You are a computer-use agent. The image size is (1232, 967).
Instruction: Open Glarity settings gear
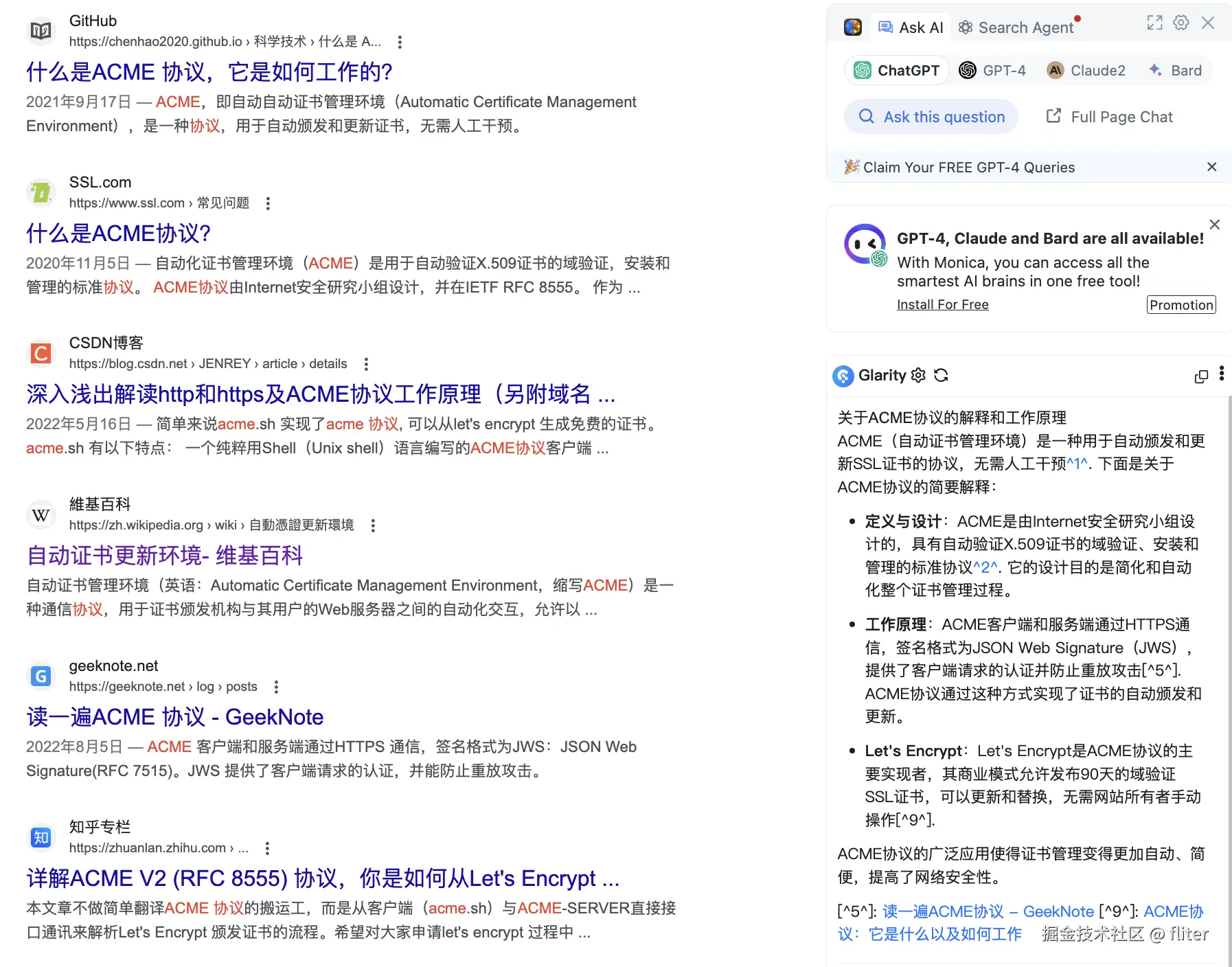[x=918, y=375]
